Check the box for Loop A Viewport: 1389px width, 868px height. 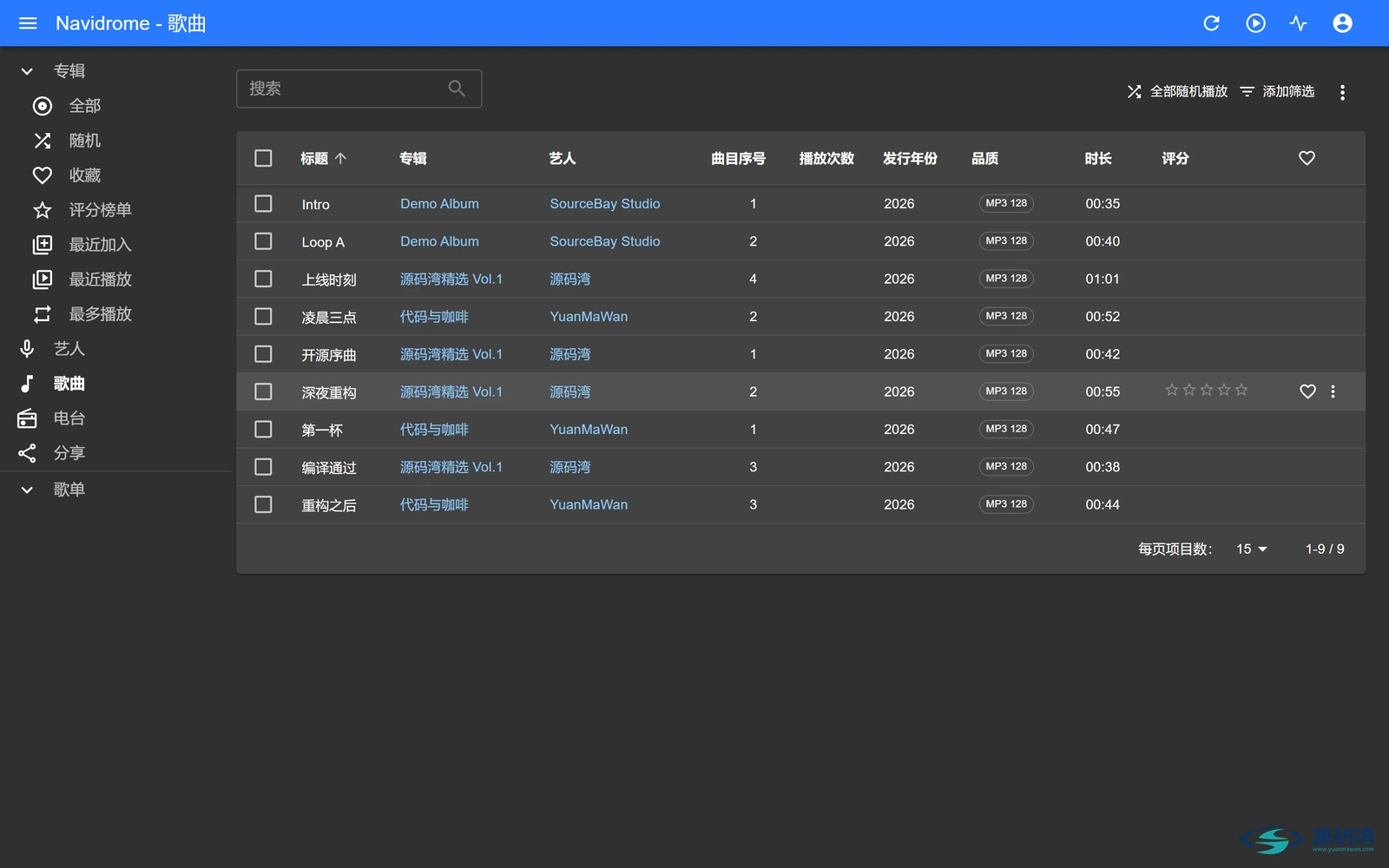click(x=263, y=241)
